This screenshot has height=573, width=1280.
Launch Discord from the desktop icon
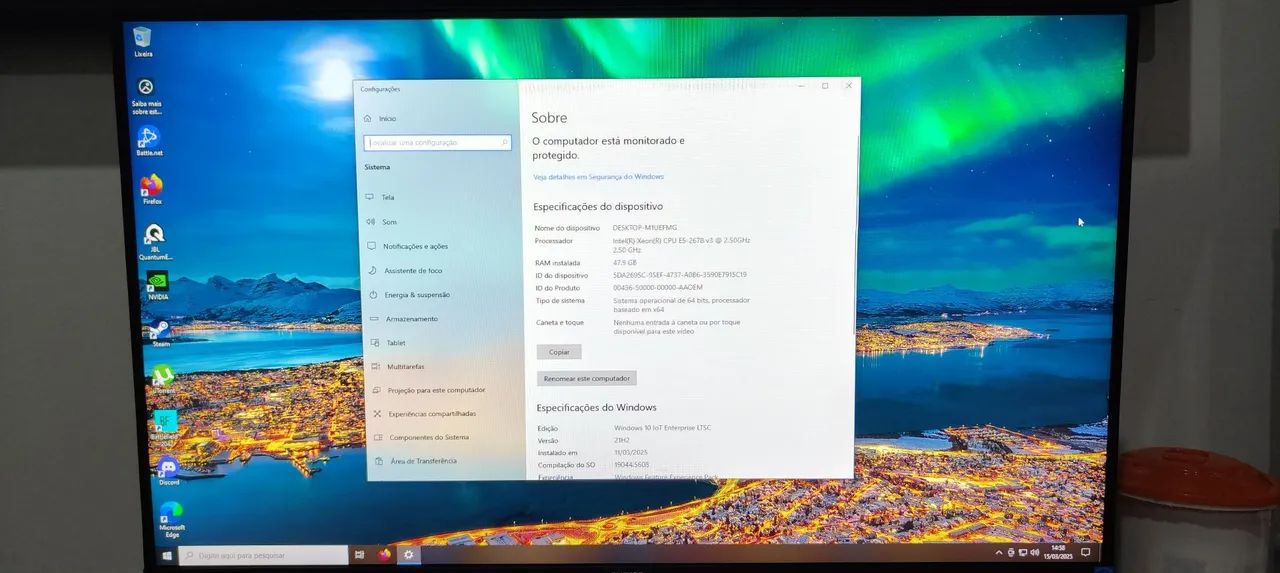click(x=168, y=468)
